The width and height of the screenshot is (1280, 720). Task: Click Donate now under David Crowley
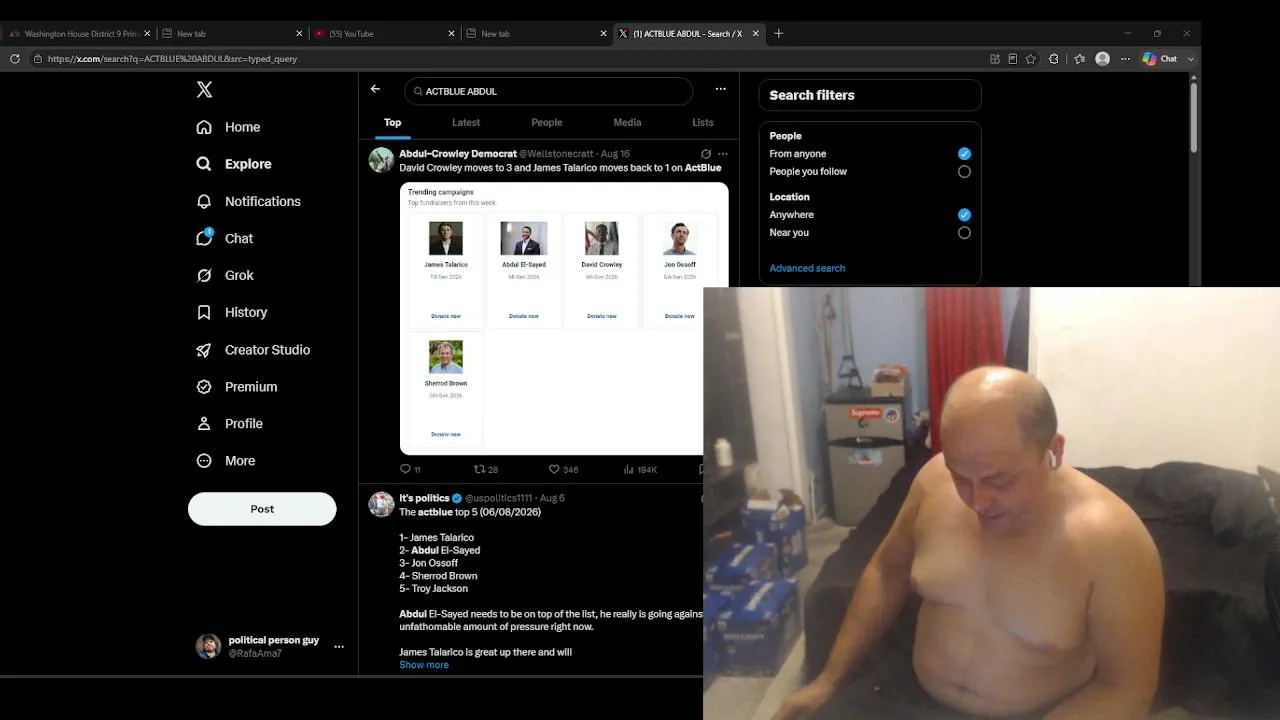coord(602,316)
